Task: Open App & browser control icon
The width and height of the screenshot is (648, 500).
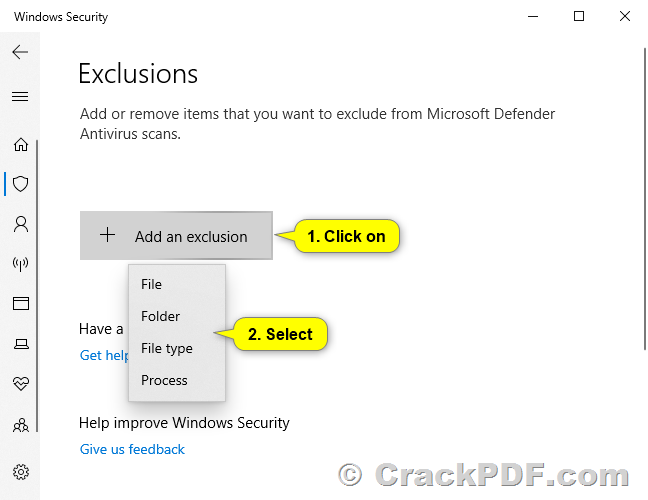Action: tap(21, 304)
